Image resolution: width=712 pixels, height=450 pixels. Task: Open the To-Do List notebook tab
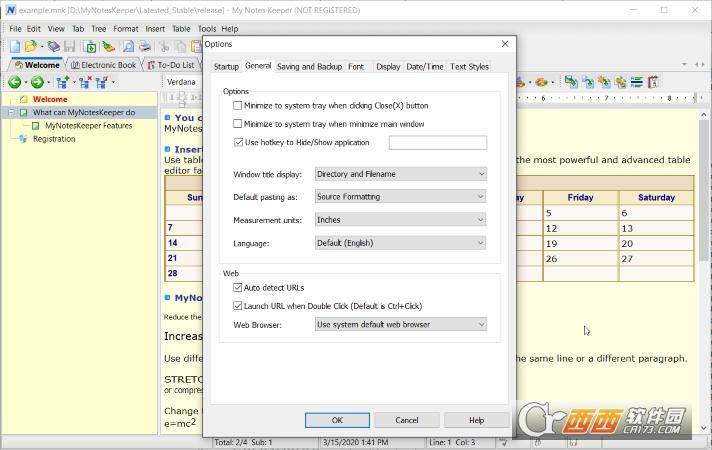pyautogui.click(x=171, y=65)
